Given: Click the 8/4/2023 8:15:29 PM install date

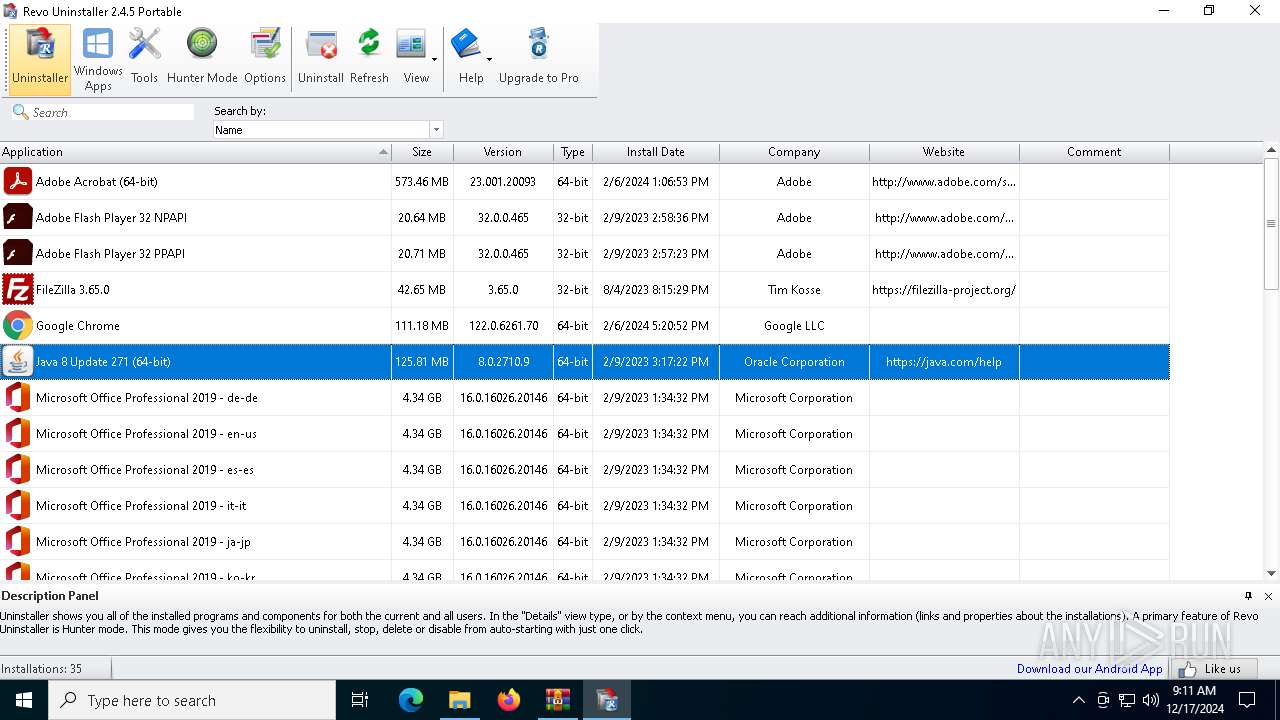Looking at the screenshot, I should tap(656, 290).
